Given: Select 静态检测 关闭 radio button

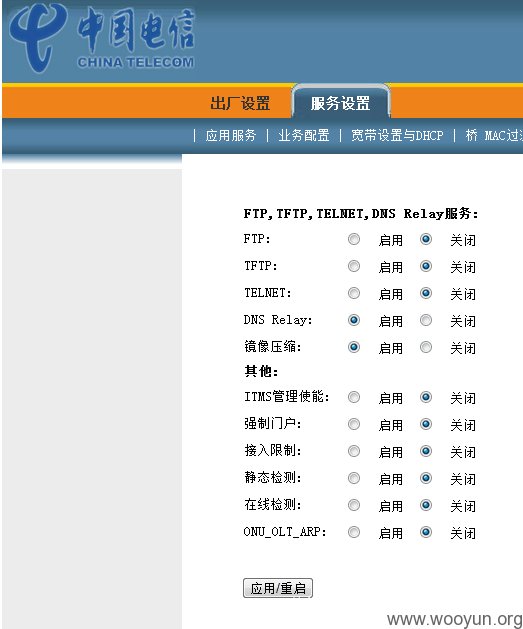Looking at the screenshot, I should point(426,478).
